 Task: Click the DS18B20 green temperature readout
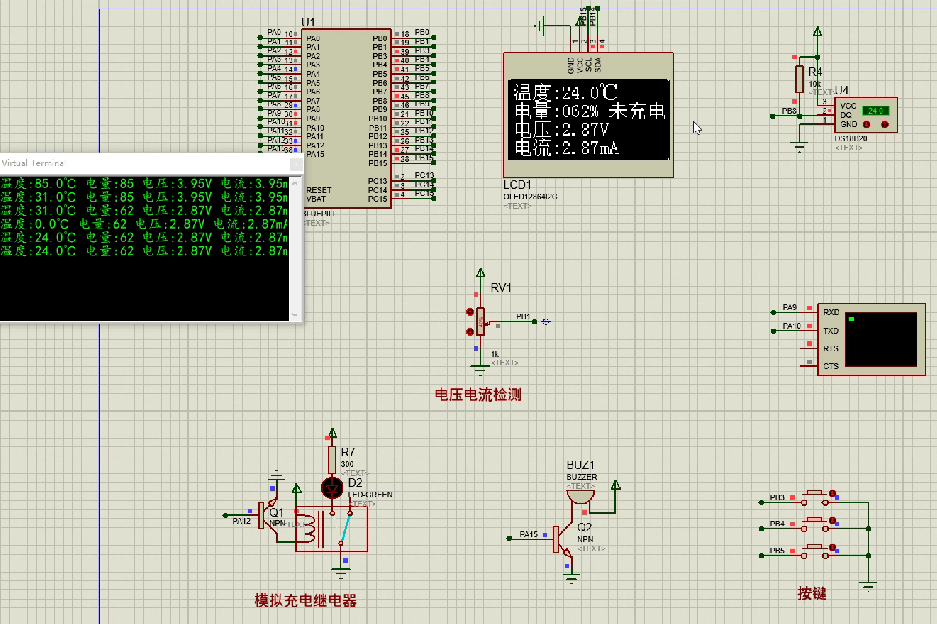[875, 110]
